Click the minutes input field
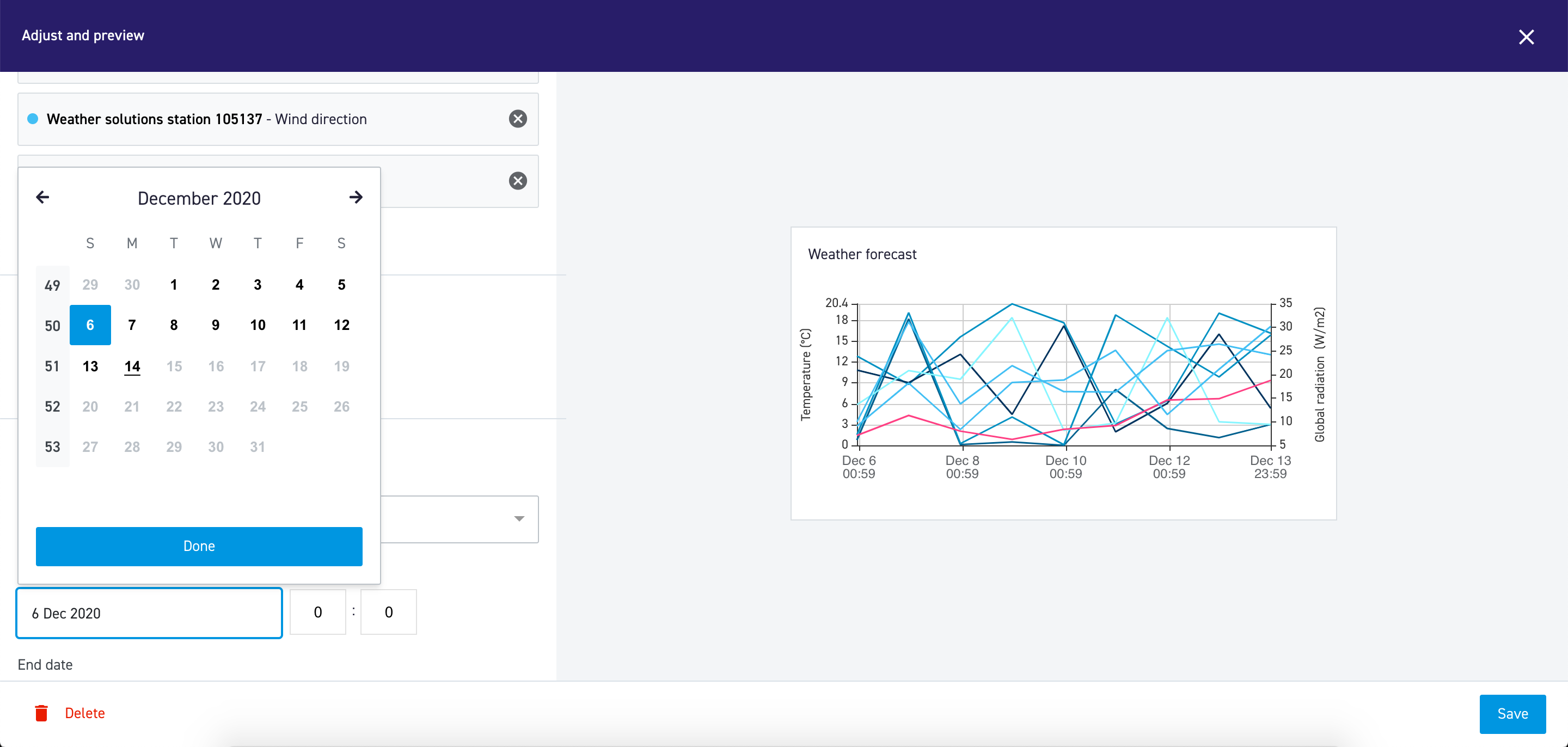 [388, 612]
